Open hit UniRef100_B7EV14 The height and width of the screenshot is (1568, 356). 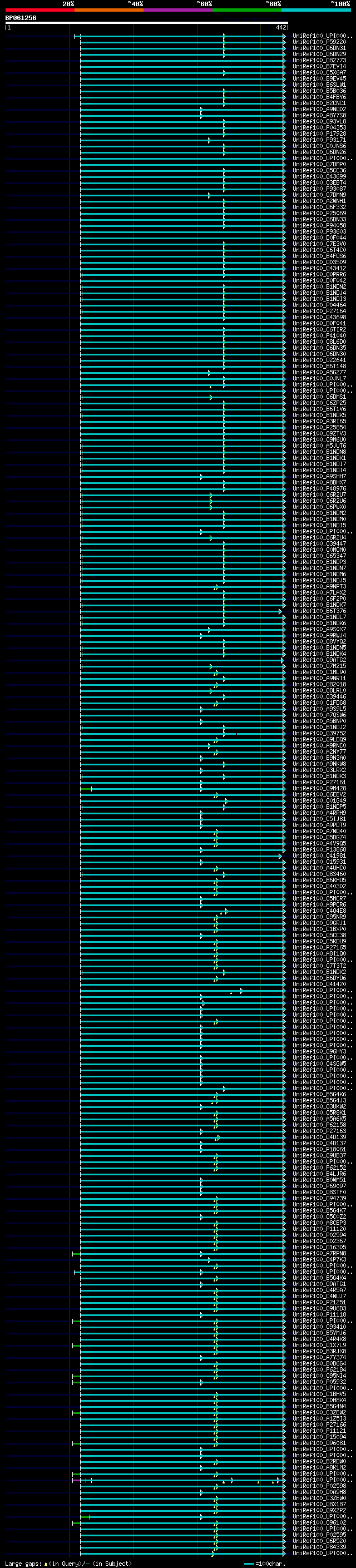[319, 66]
